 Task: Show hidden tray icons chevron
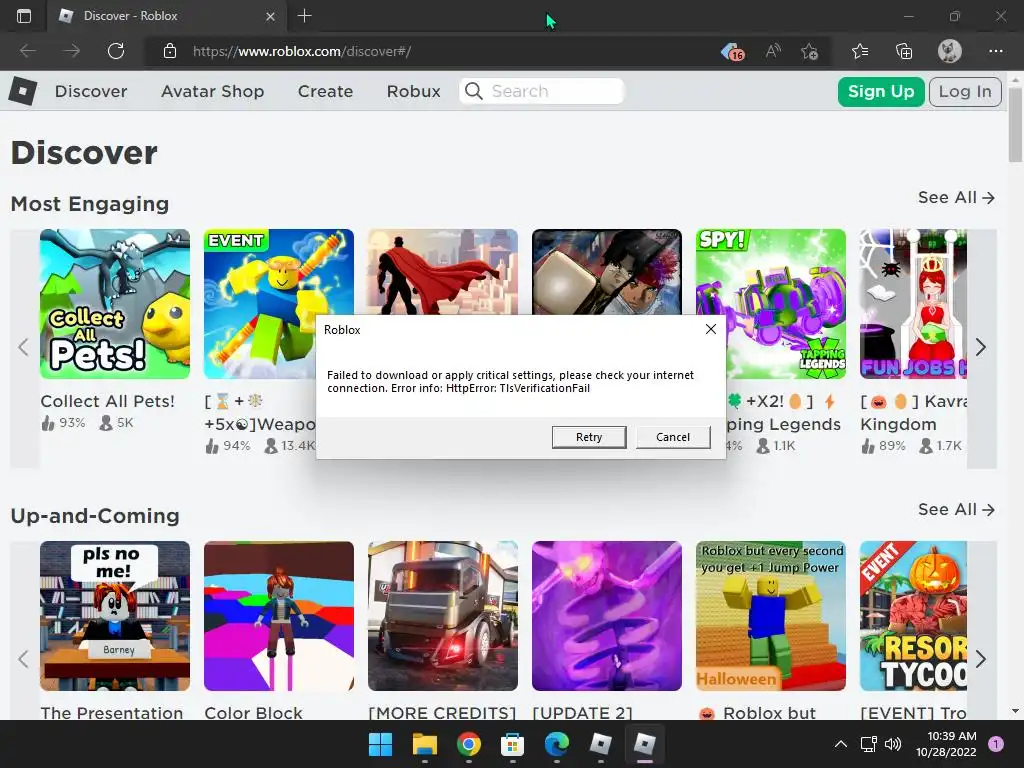[841, 744]
